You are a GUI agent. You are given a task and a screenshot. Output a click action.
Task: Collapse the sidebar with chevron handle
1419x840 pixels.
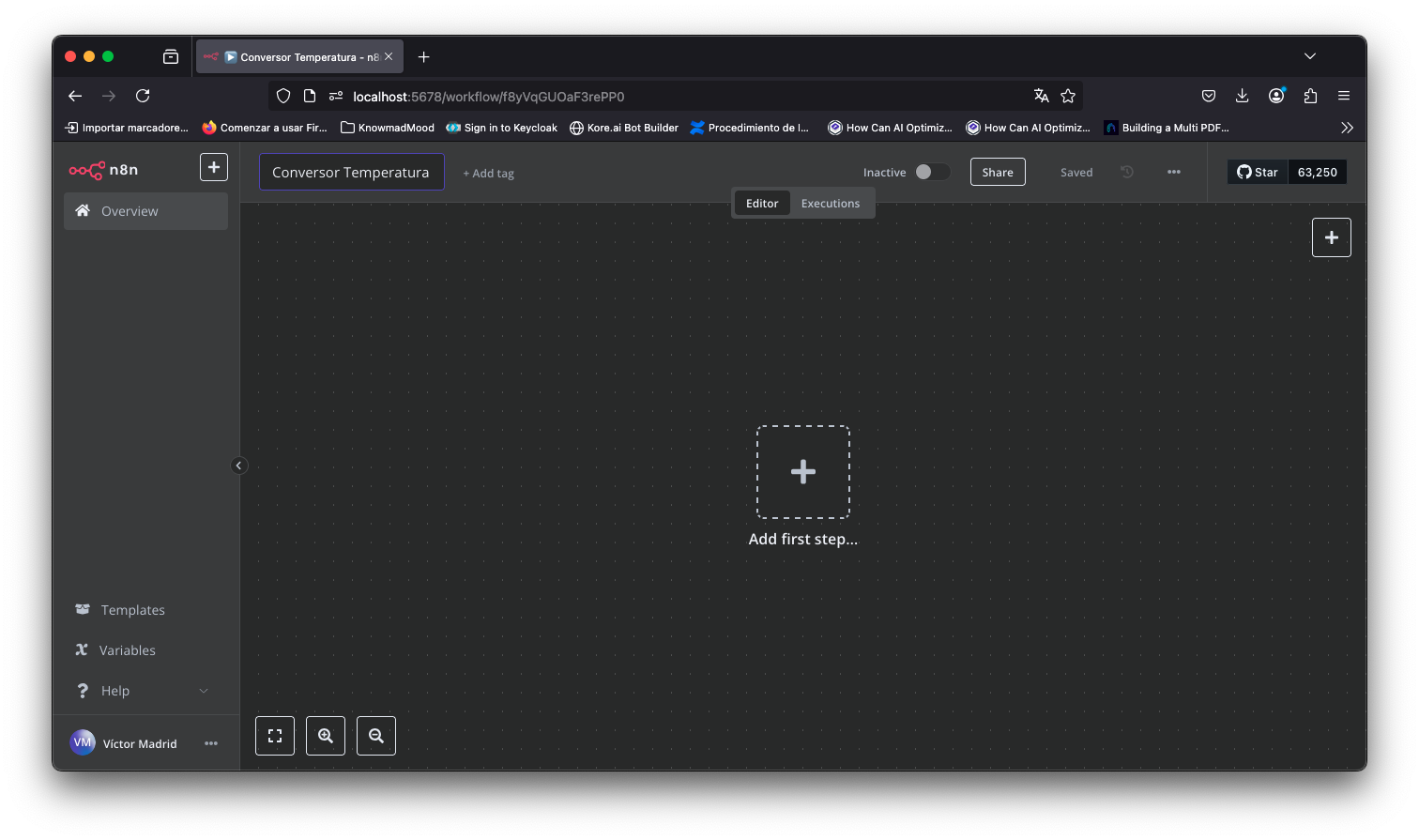click(238, 466)
